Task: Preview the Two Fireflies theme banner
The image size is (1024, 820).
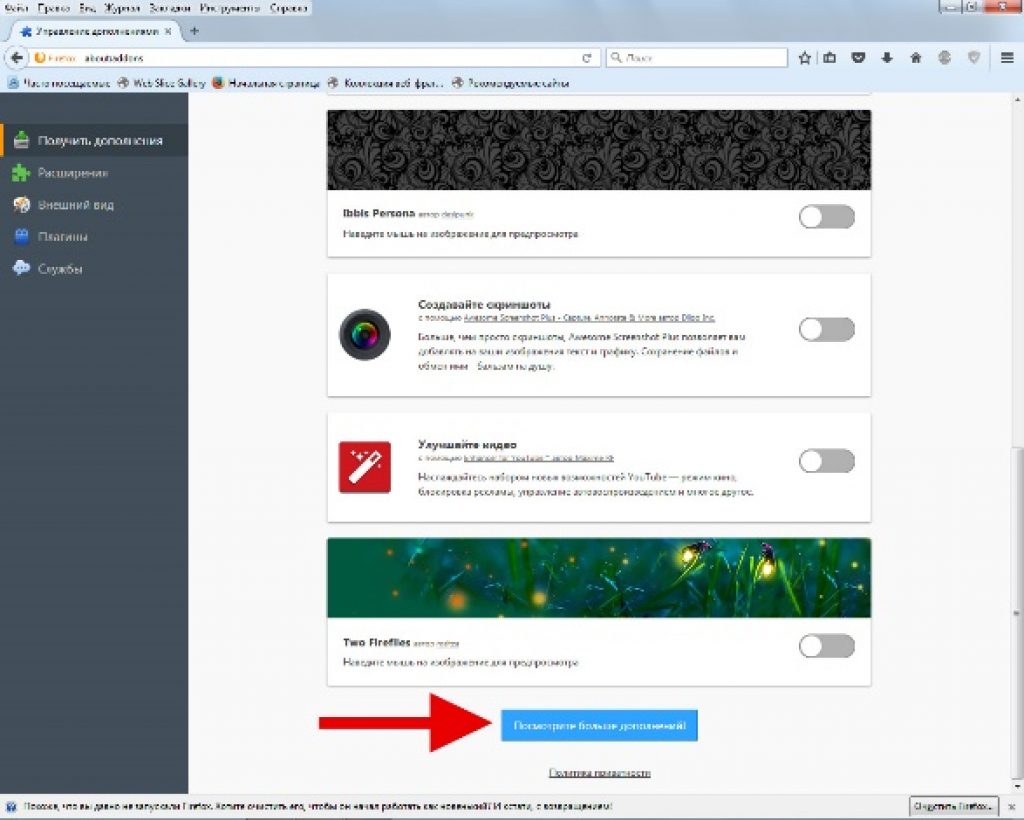Action: [x=599, y=578]
